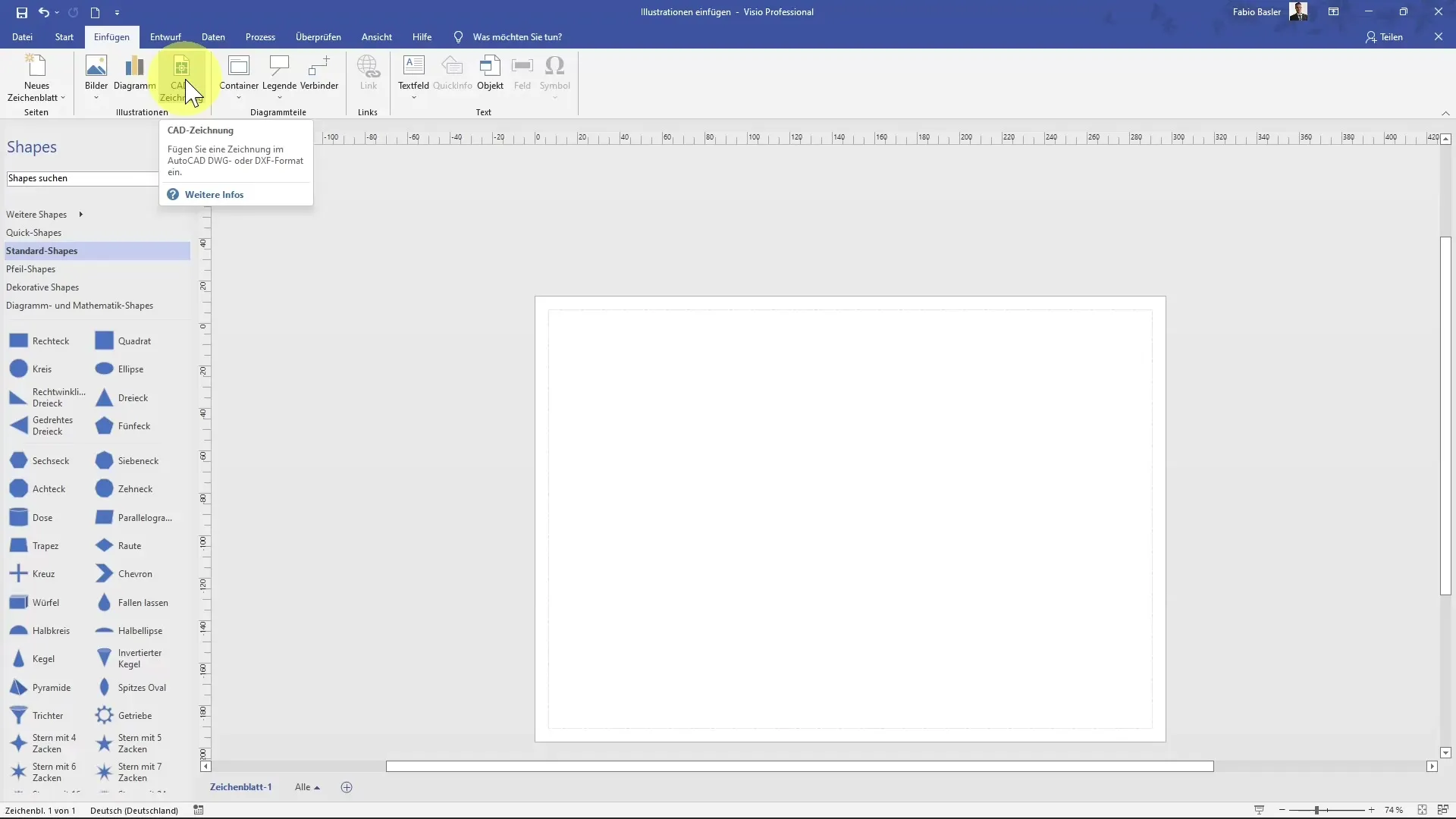
Task: Click the zoom in plus button
Action: pos(1371,811)
